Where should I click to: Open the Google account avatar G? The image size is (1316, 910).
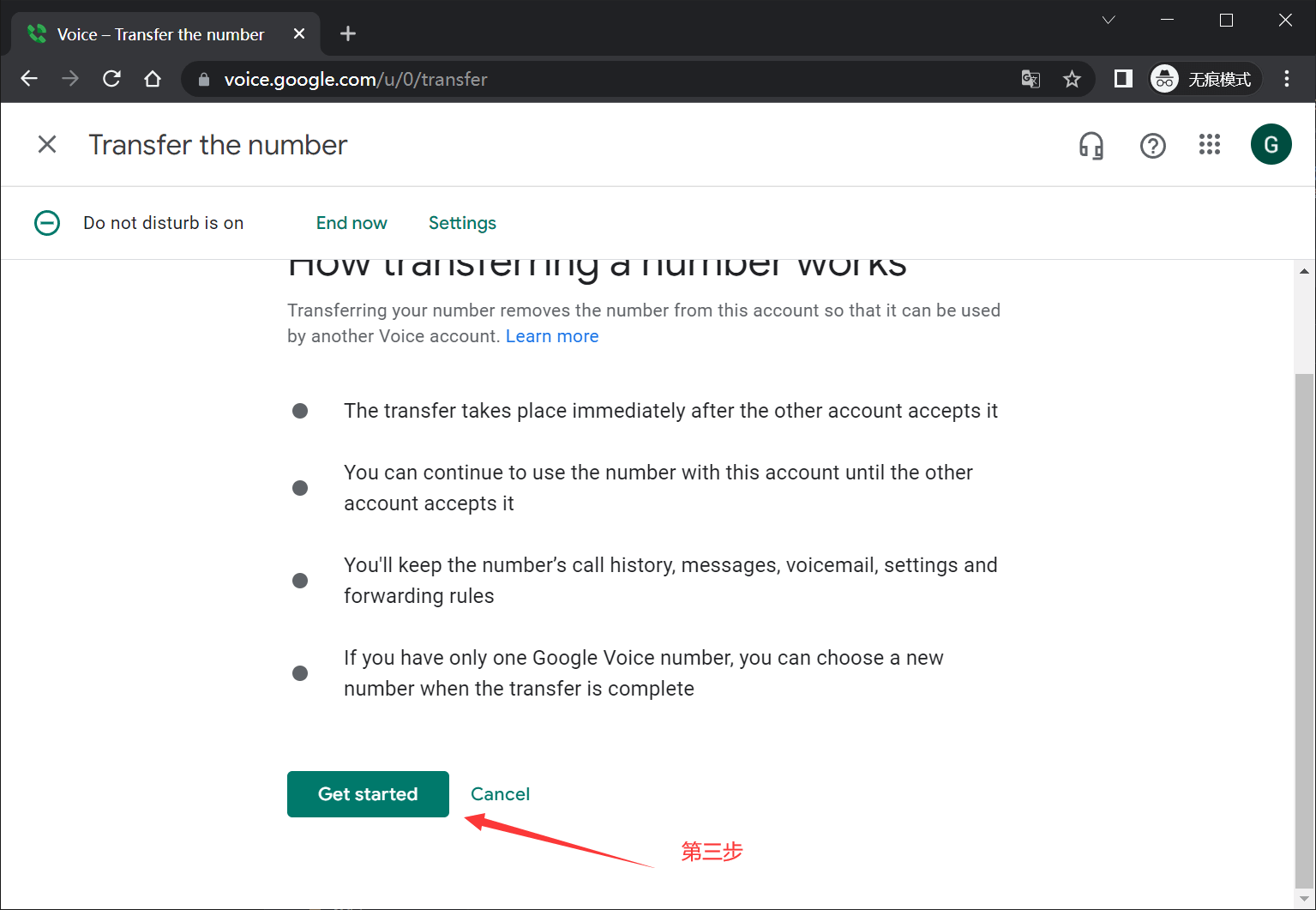[x=1271, y=144]
